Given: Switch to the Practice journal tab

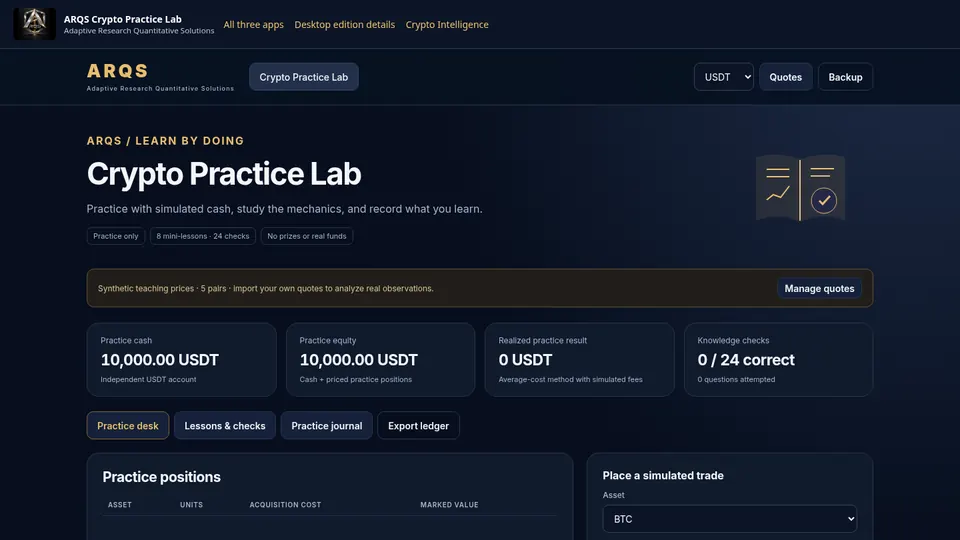Looking at the screenshot, I should pos(327,426).
